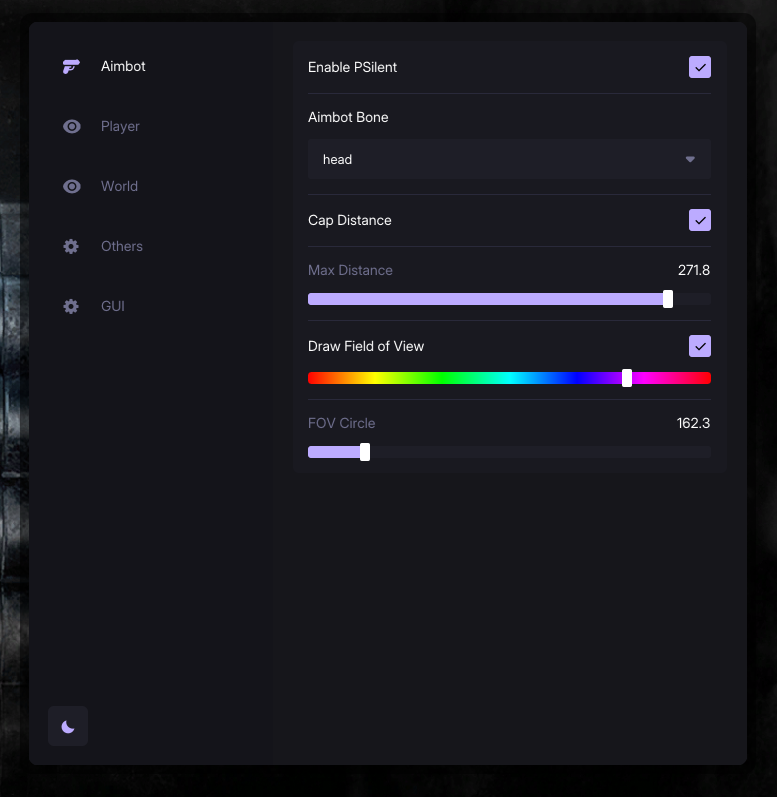Click the Aimbot Bone dropdown arrow

click(690, 160)
